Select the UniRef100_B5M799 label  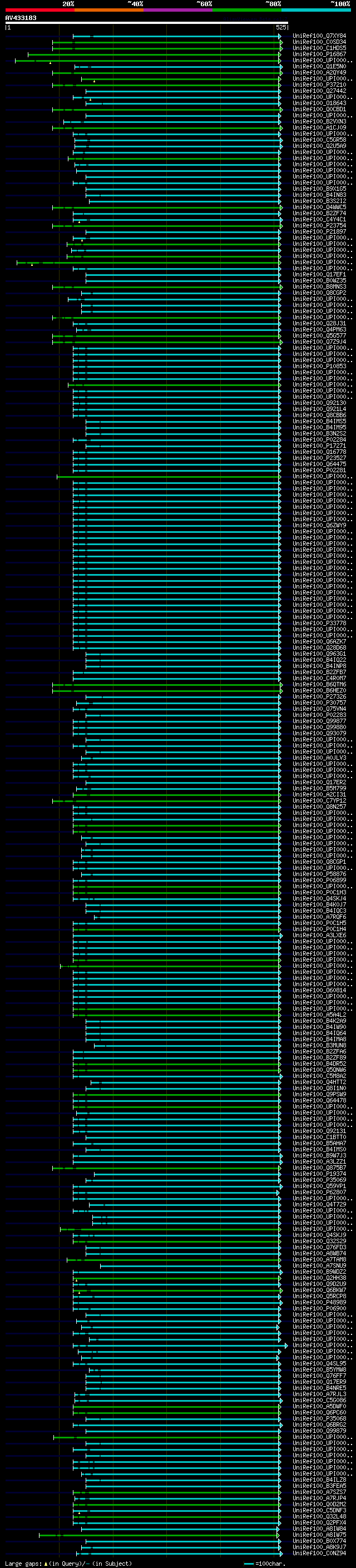coord(319,788)
